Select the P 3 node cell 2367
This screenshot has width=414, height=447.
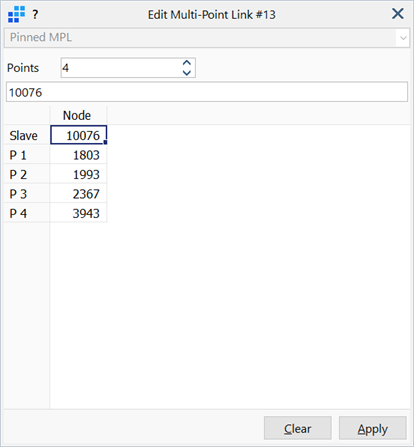pos(78,194)
